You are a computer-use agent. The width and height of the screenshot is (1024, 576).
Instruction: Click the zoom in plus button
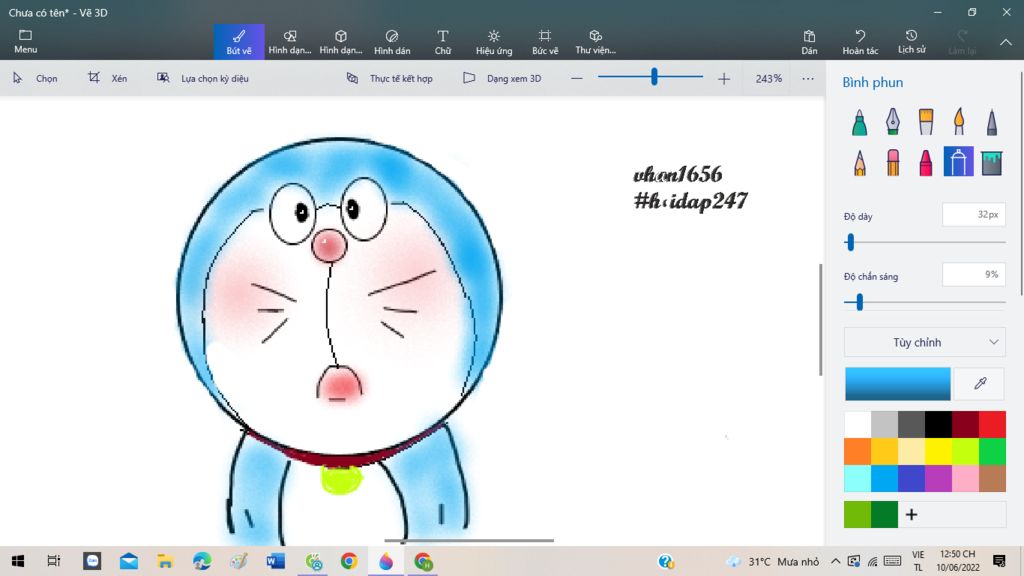724,78
